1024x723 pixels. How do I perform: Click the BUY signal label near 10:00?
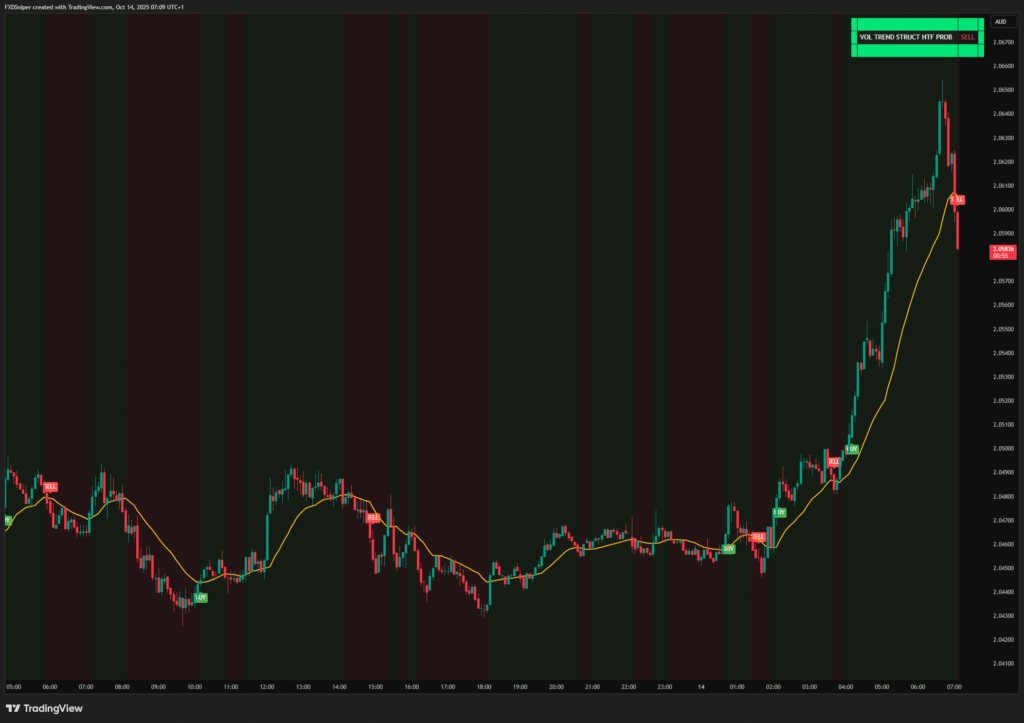point(201,597)
